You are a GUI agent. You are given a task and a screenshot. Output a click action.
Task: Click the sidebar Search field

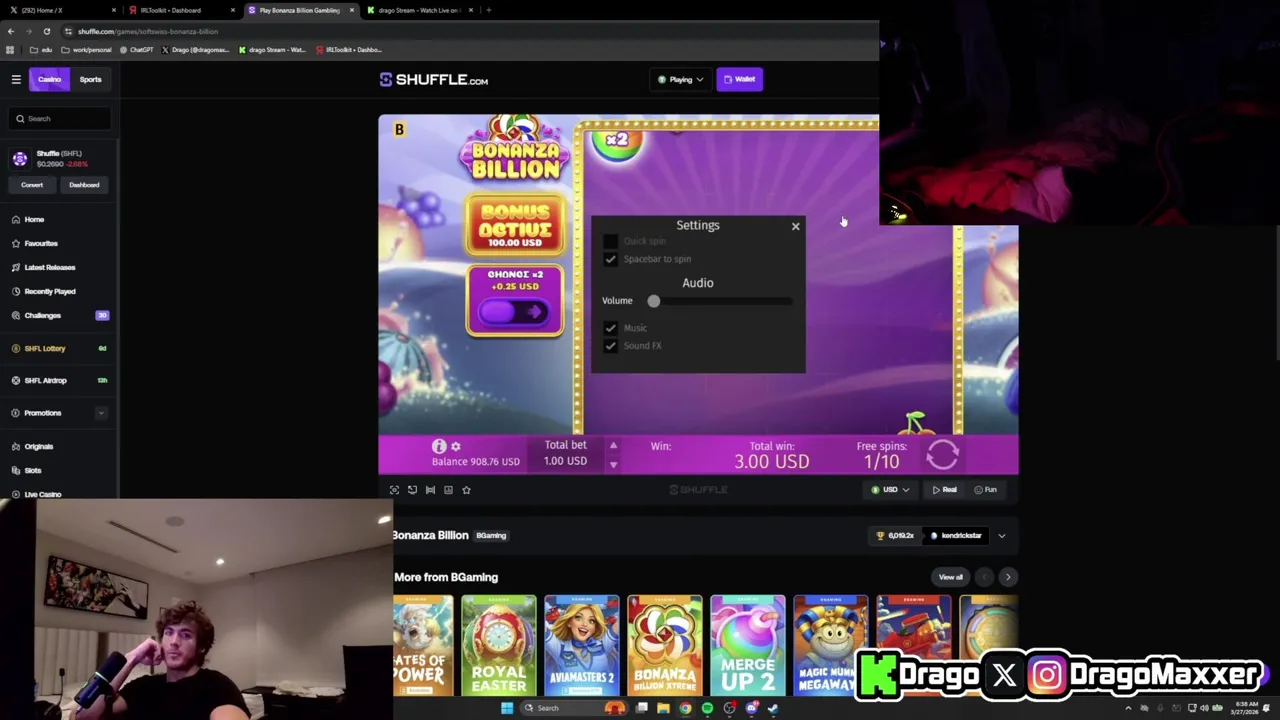tap(60, 119)
